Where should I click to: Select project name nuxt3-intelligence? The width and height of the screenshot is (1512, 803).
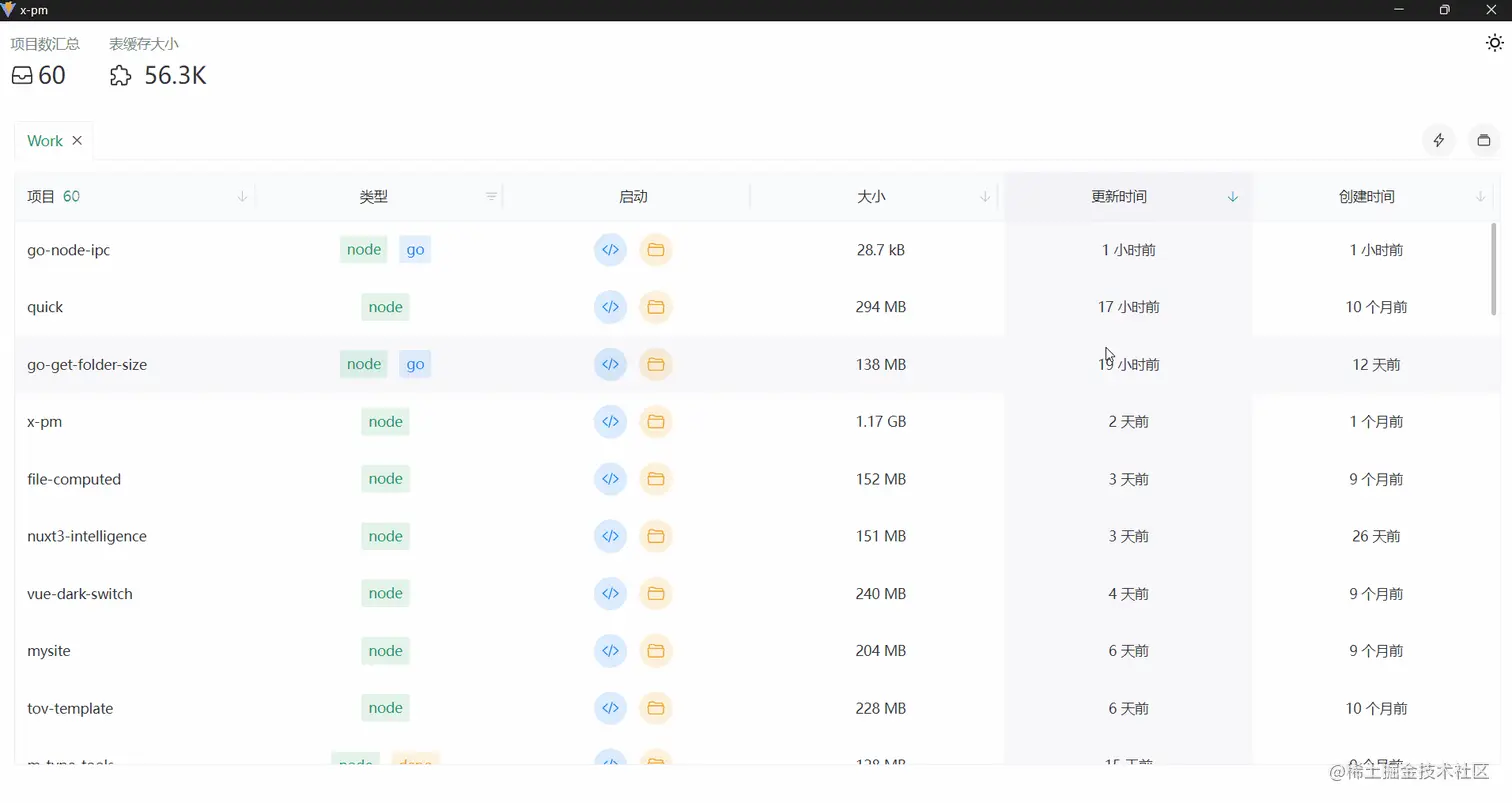pyautogui.click(x=87, y=536)
